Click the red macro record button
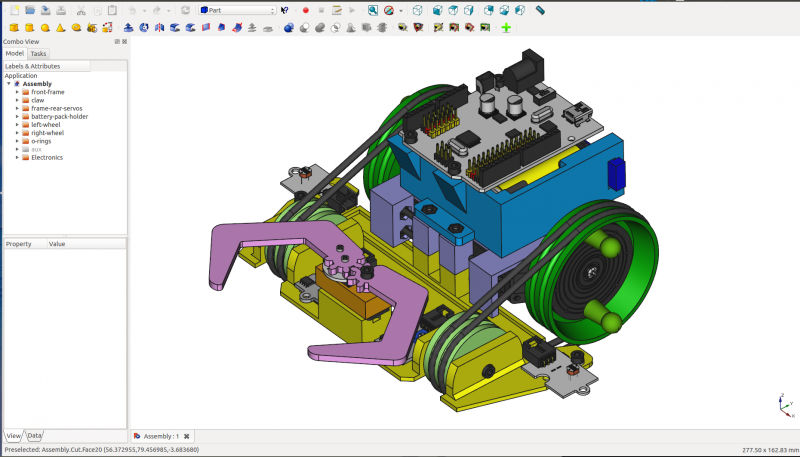Screen dimensions: 800x457 tap(306, 10)
